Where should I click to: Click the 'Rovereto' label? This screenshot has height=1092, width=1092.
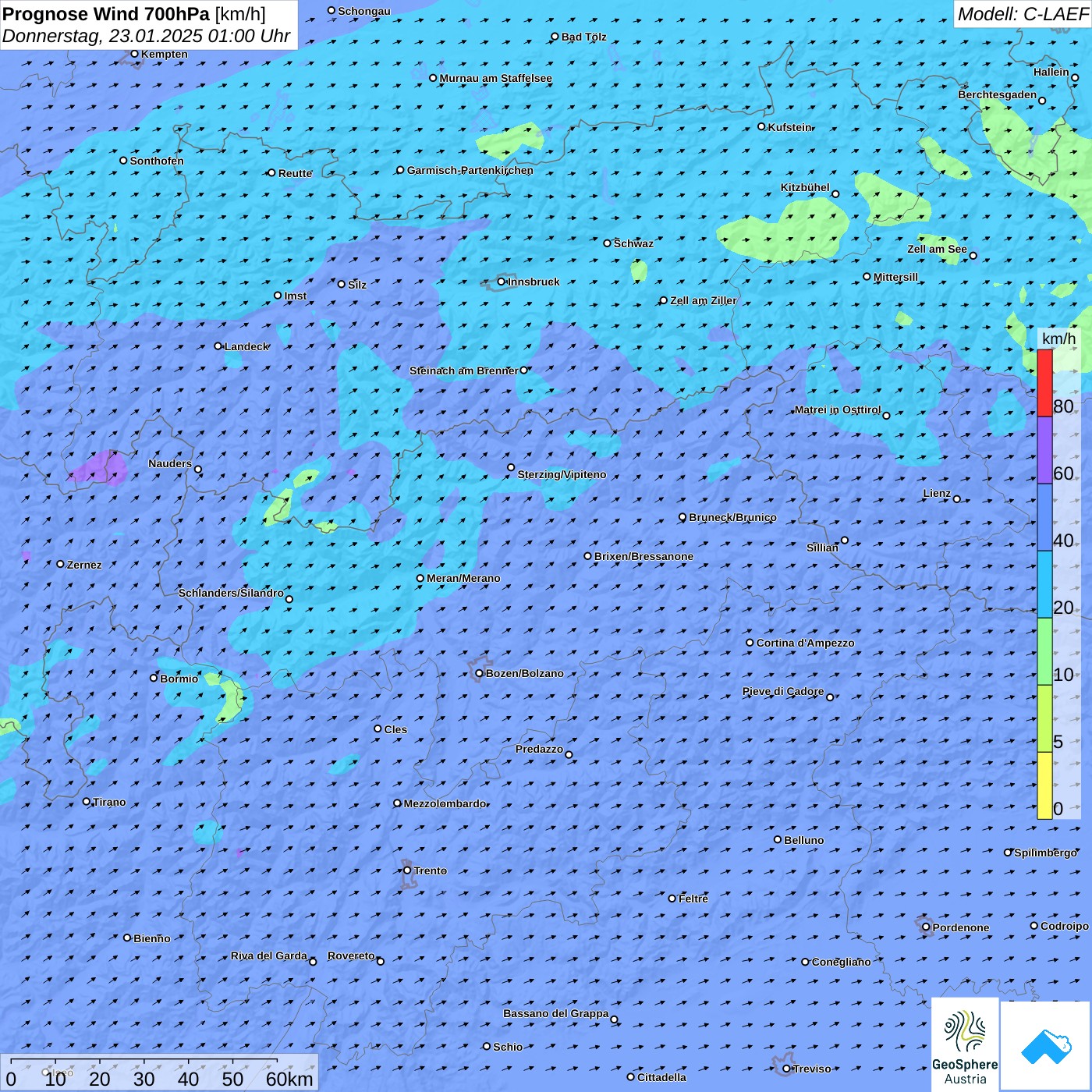pos(351,955)
